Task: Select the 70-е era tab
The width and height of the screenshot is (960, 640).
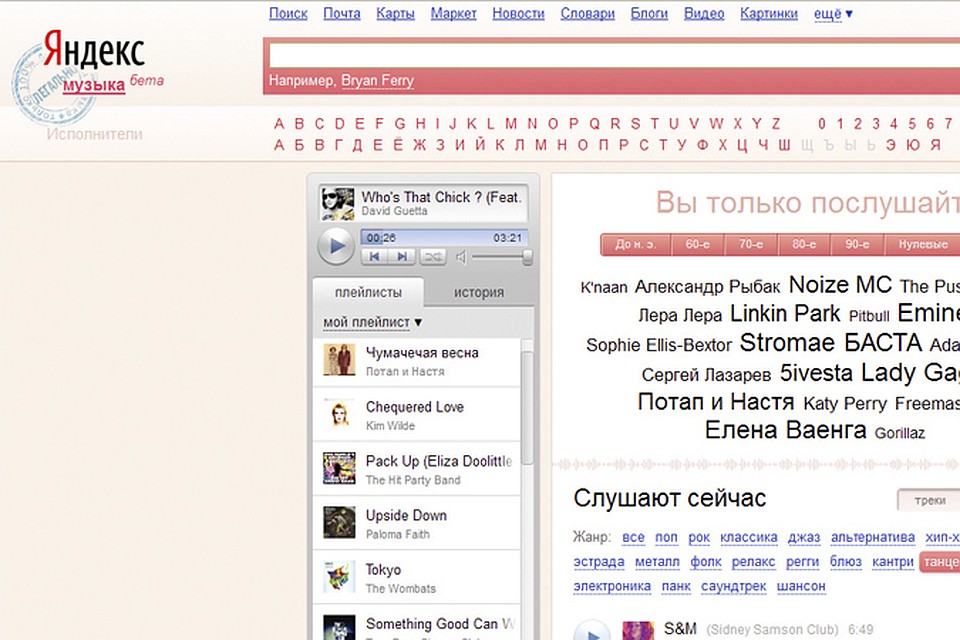Action: [751, 244]
